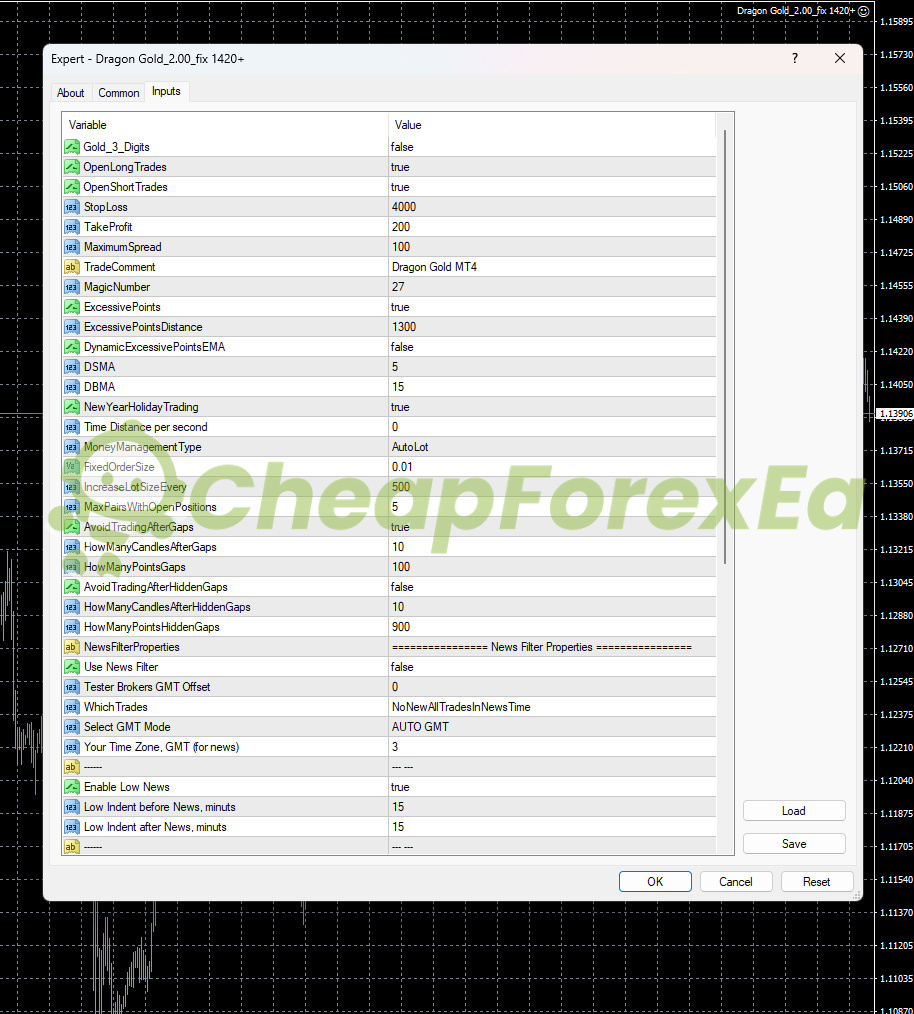Click the Cancel button

(735, 881)
